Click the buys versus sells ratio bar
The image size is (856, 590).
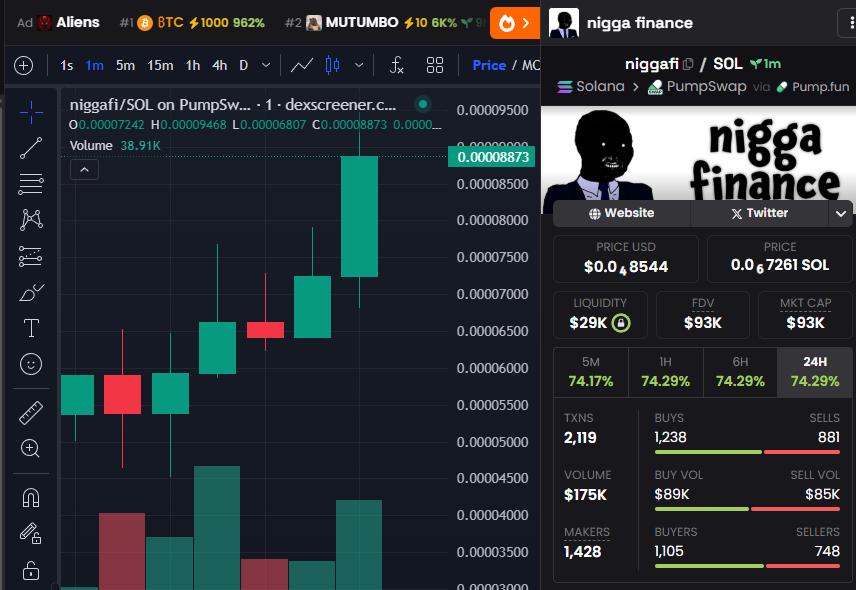747,452
